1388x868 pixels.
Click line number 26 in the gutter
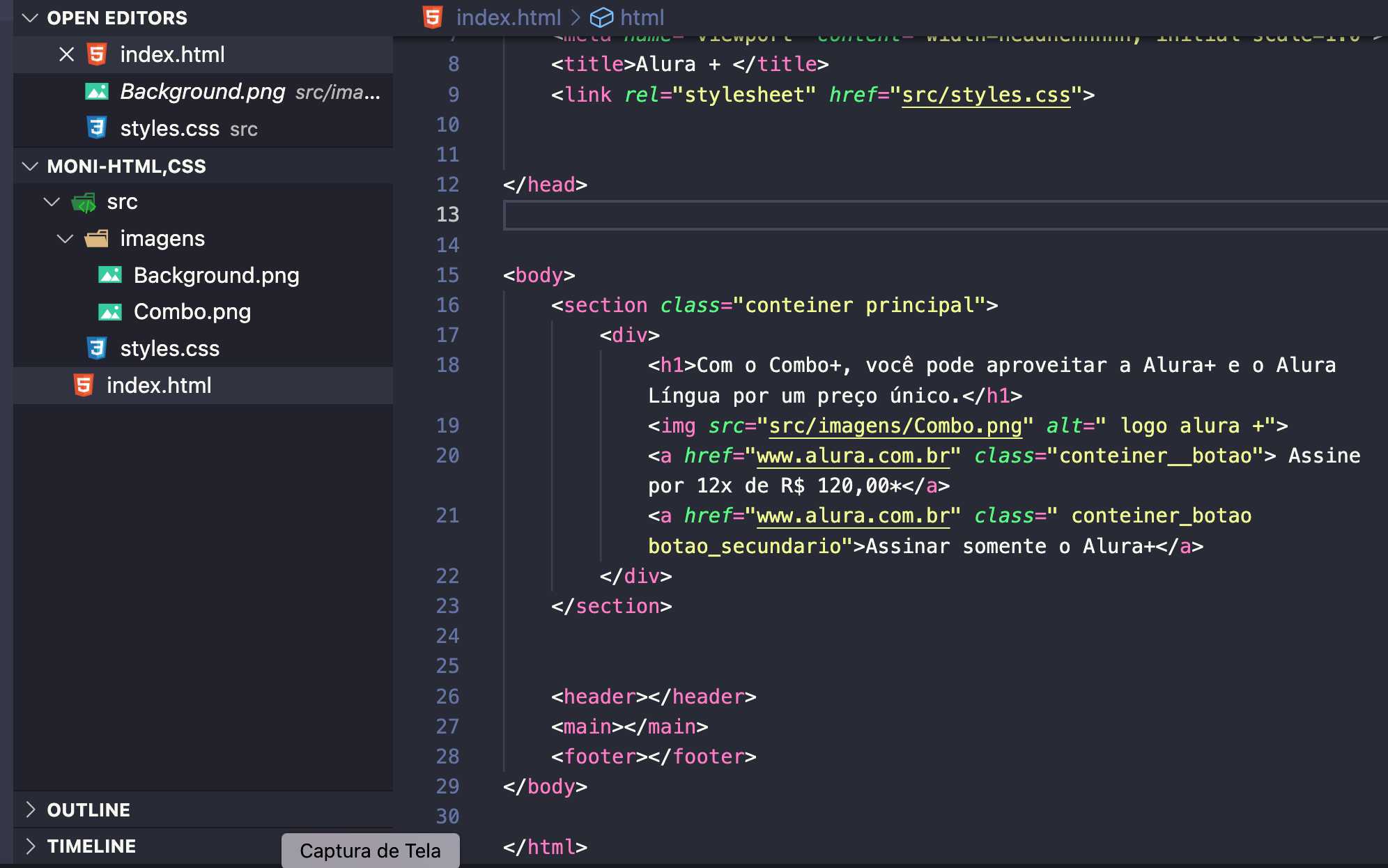point(447,697)
